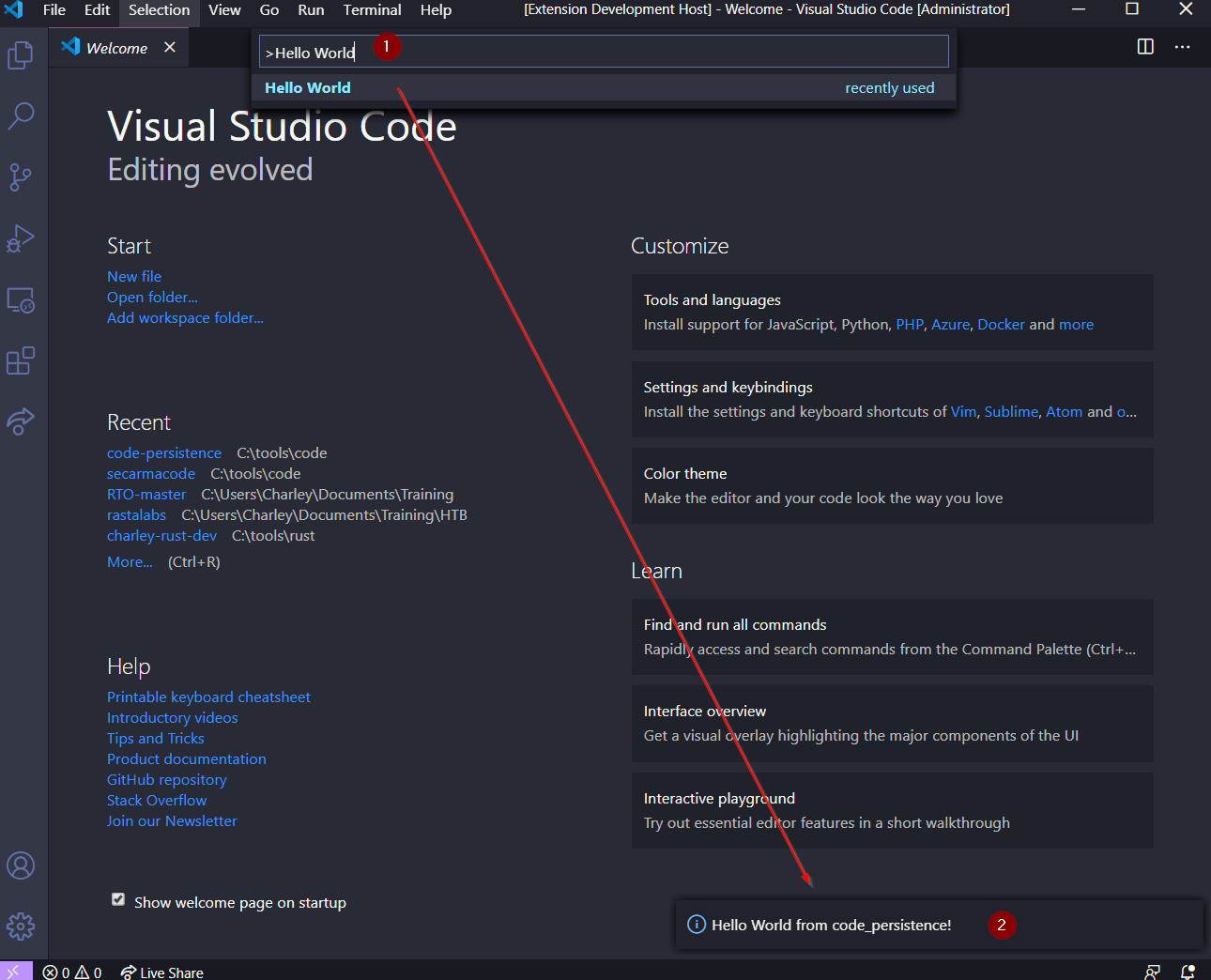Open the Terminal menu
This screenshot has height=980, width=1211.
pyautogui.click(x=372, y=10)
